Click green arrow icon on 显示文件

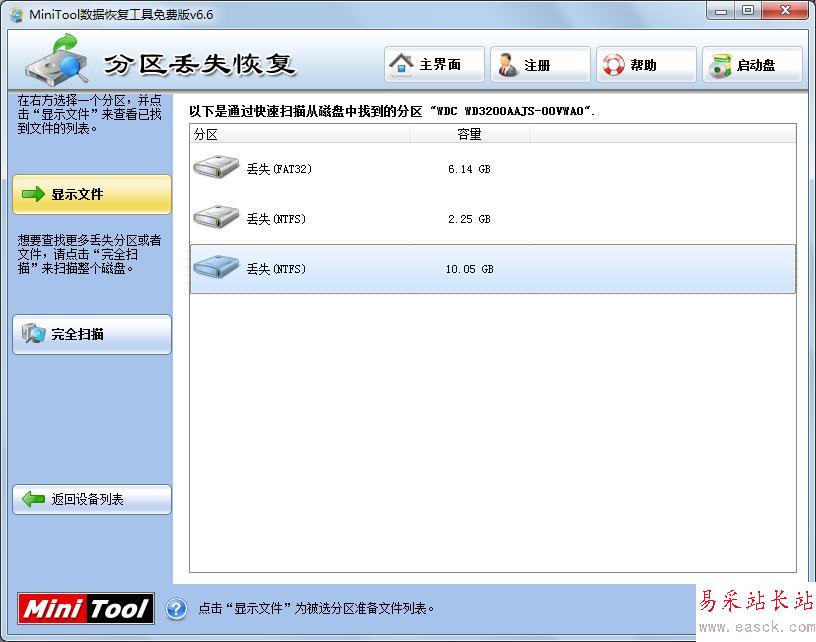[33, 194]
